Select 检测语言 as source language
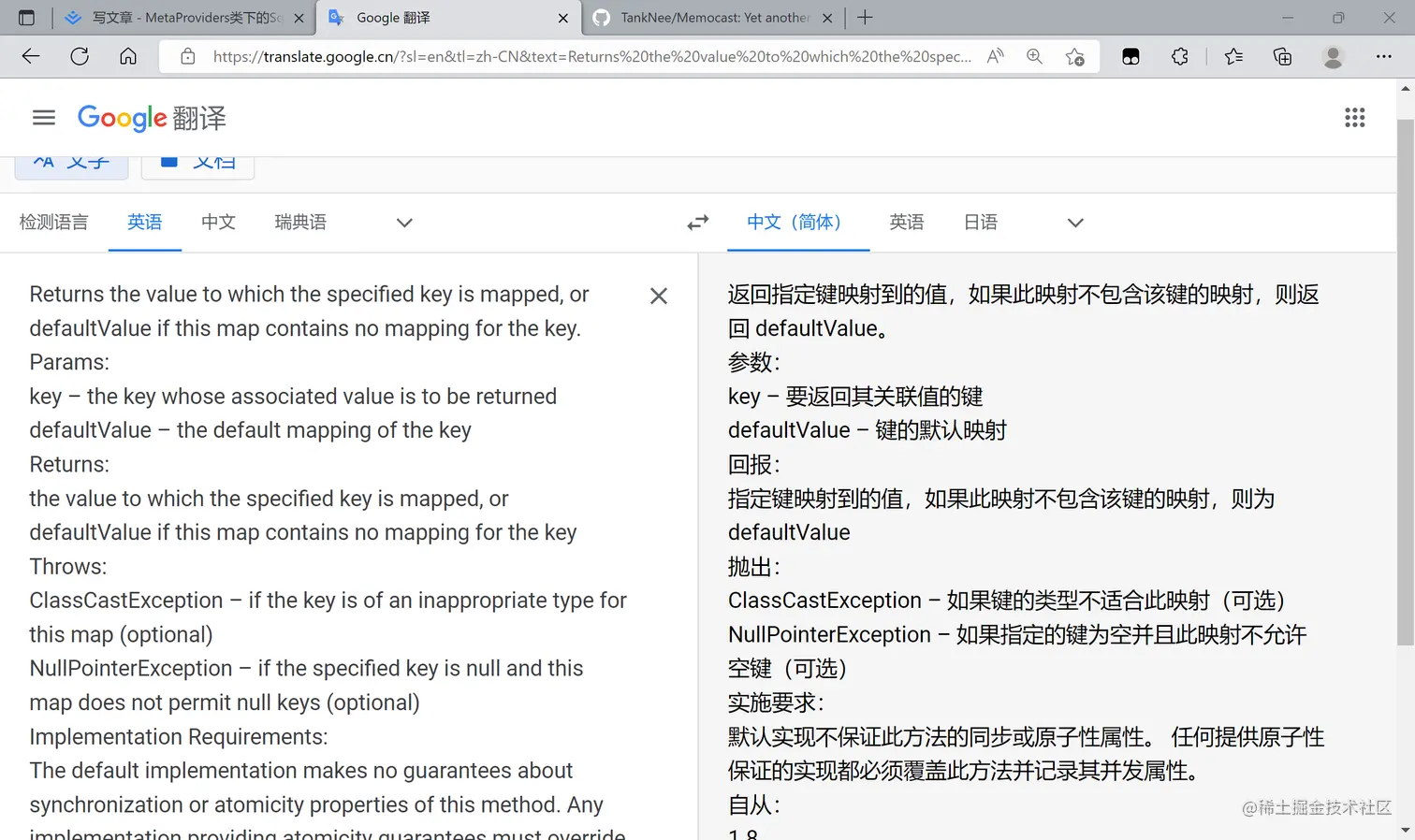This screenshot has height=840, width=1415. [53, 223]
